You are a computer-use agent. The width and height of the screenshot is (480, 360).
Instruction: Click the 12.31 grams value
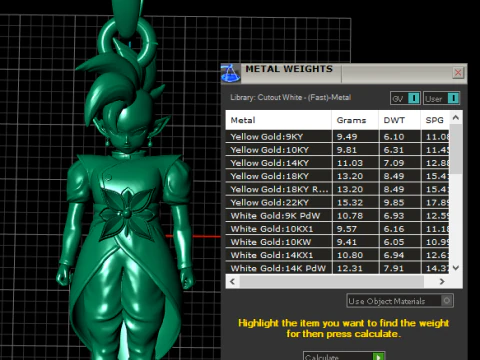tap(350, 268)
